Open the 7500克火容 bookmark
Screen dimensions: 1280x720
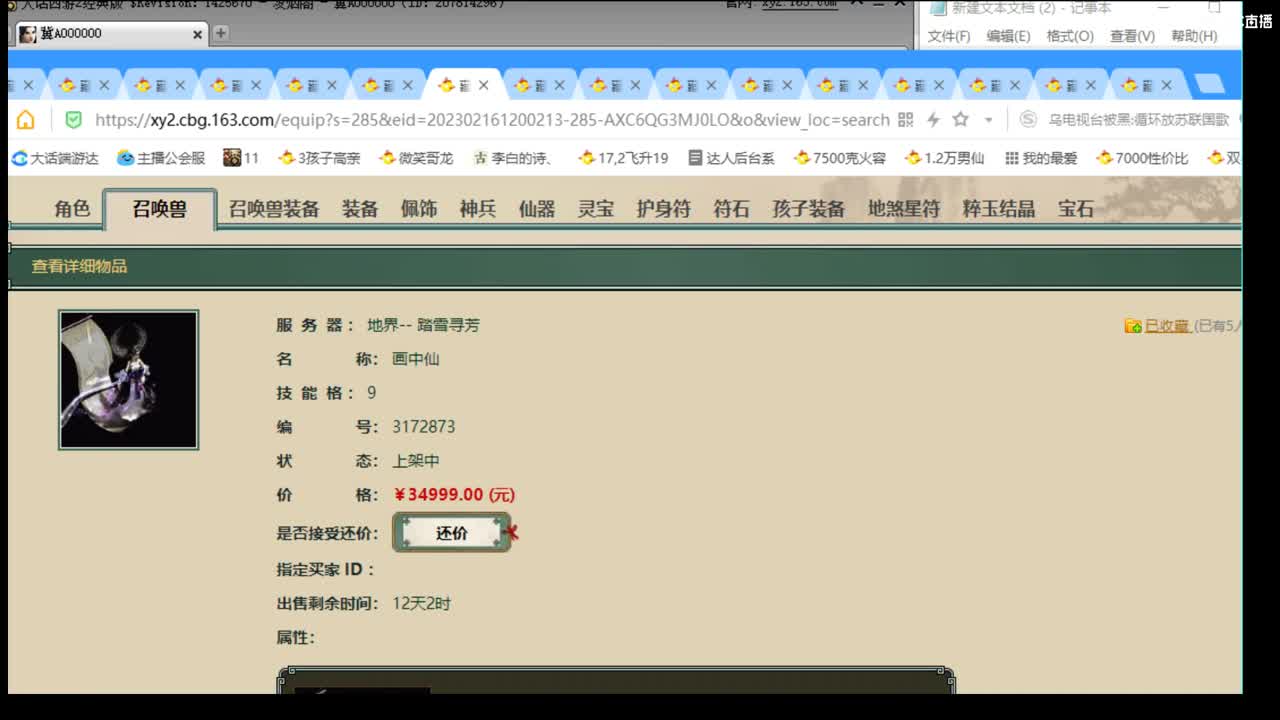tap(839, 158)
